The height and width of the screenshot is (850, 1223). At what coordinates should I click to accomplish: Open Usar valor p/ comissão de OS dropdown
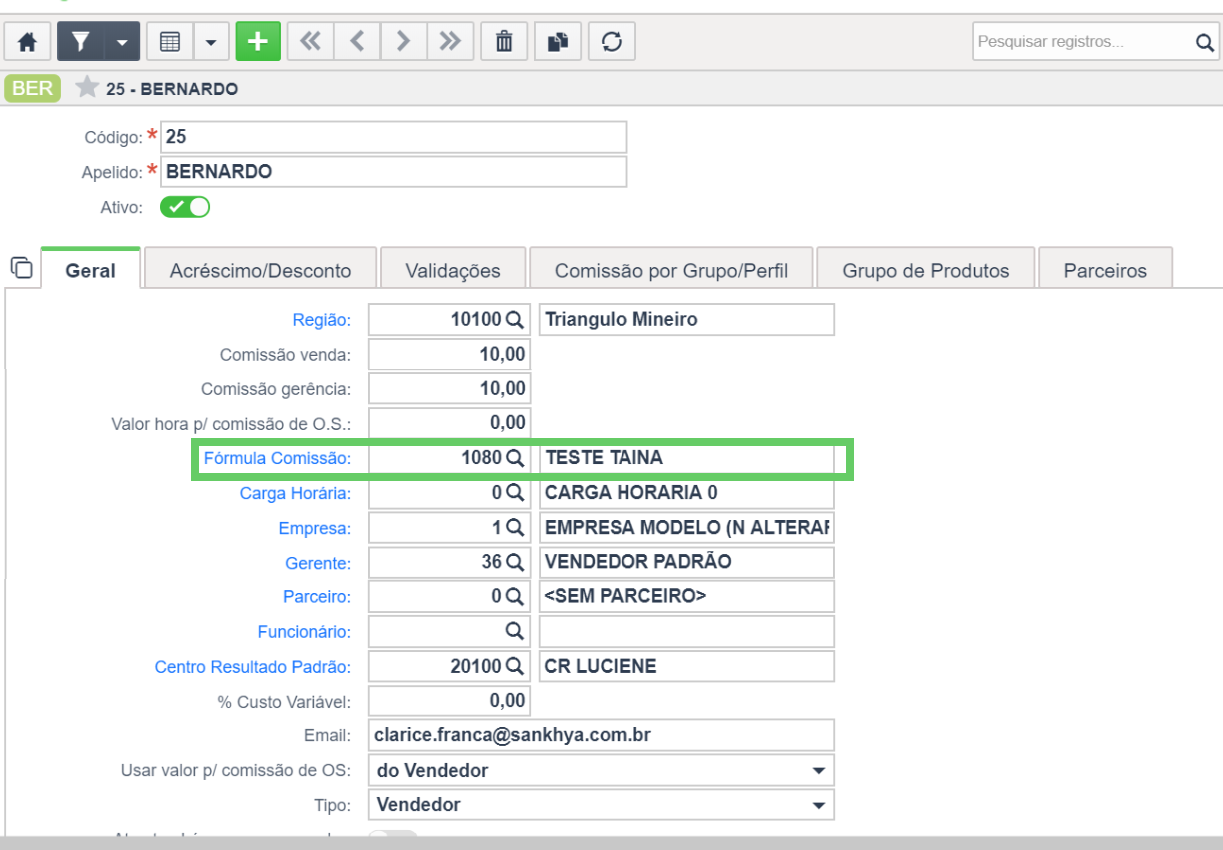(x=601, y=770)
